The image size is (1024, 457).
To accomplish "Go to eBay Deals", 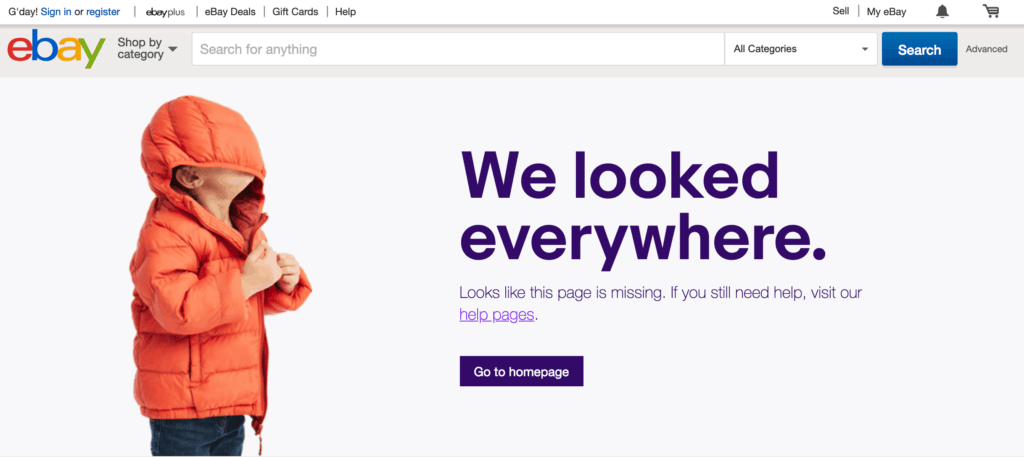I will point(230,12).
